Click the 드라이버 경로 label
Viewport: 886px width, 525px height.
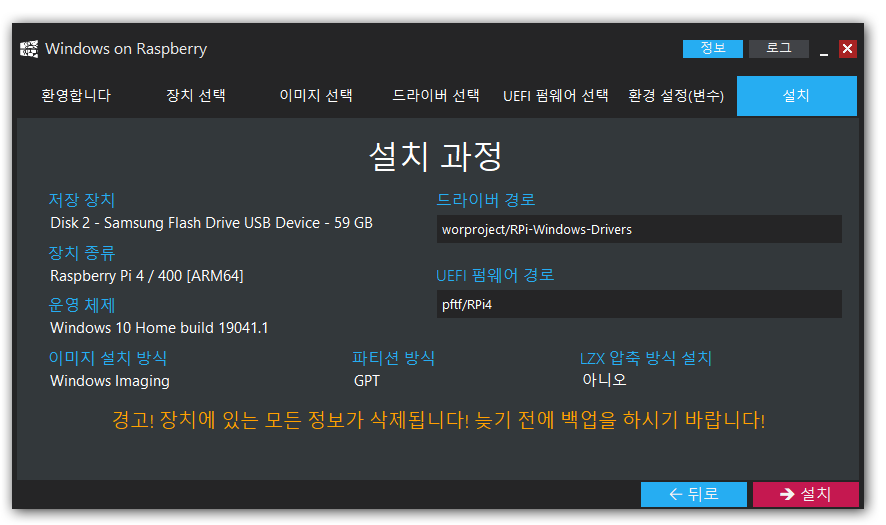pyautogui.click(x=486, y=199)
